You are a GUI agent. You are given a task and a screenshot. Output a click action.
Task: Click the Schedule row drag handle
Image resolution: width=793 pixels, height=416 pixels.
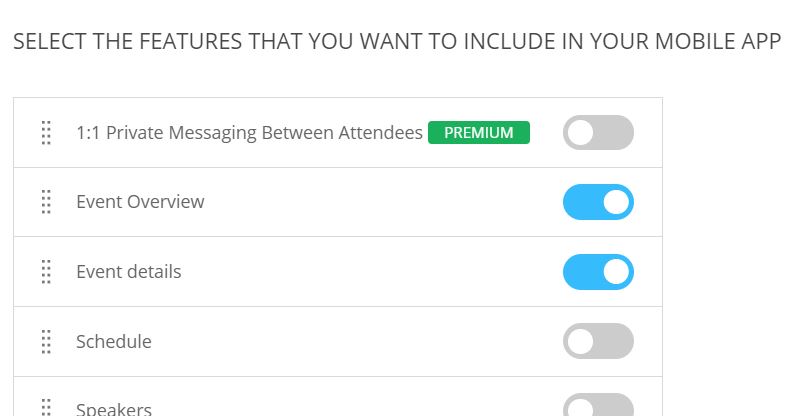click(x=46, y=342)
